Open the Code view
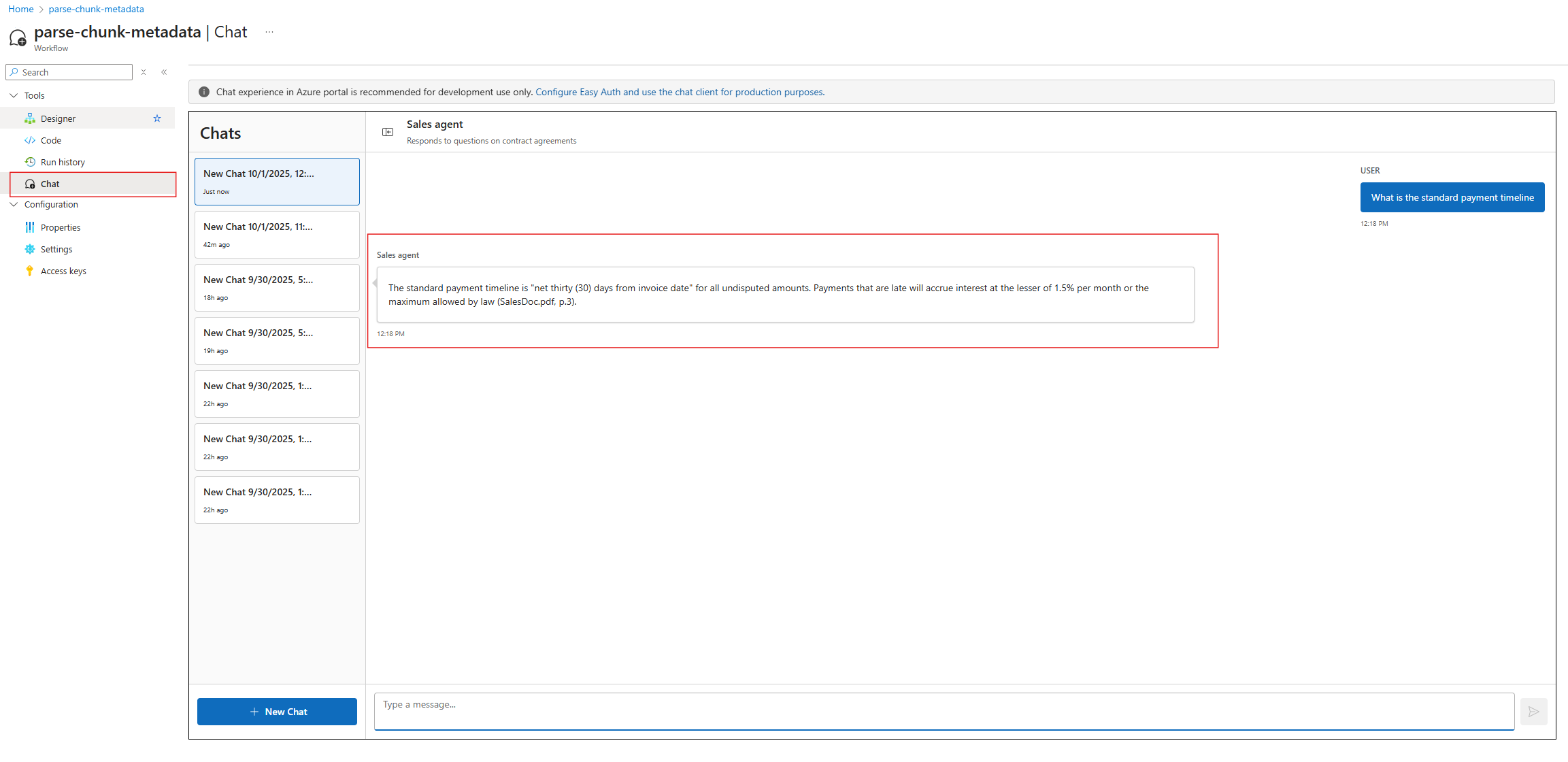Image resolution: width=1568 pixels, height=762 pixels. pyautogui.click(x=51, y=140)
